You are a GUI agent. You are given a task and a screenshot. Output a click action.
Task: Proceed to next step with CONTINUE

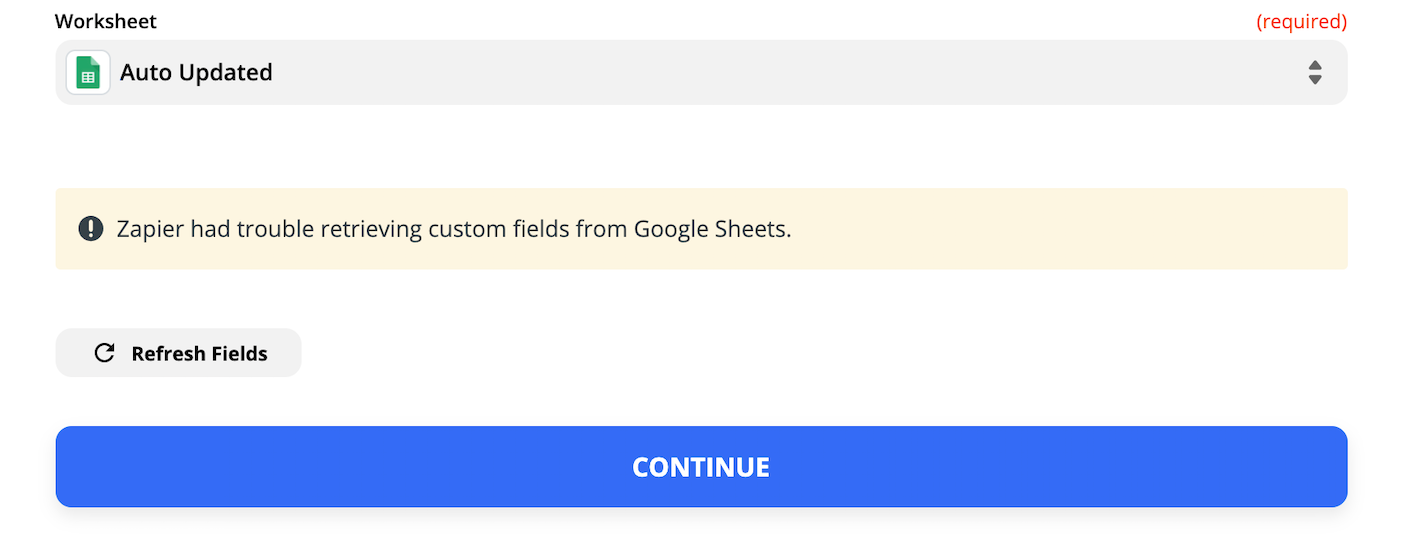tap(701, 467)
